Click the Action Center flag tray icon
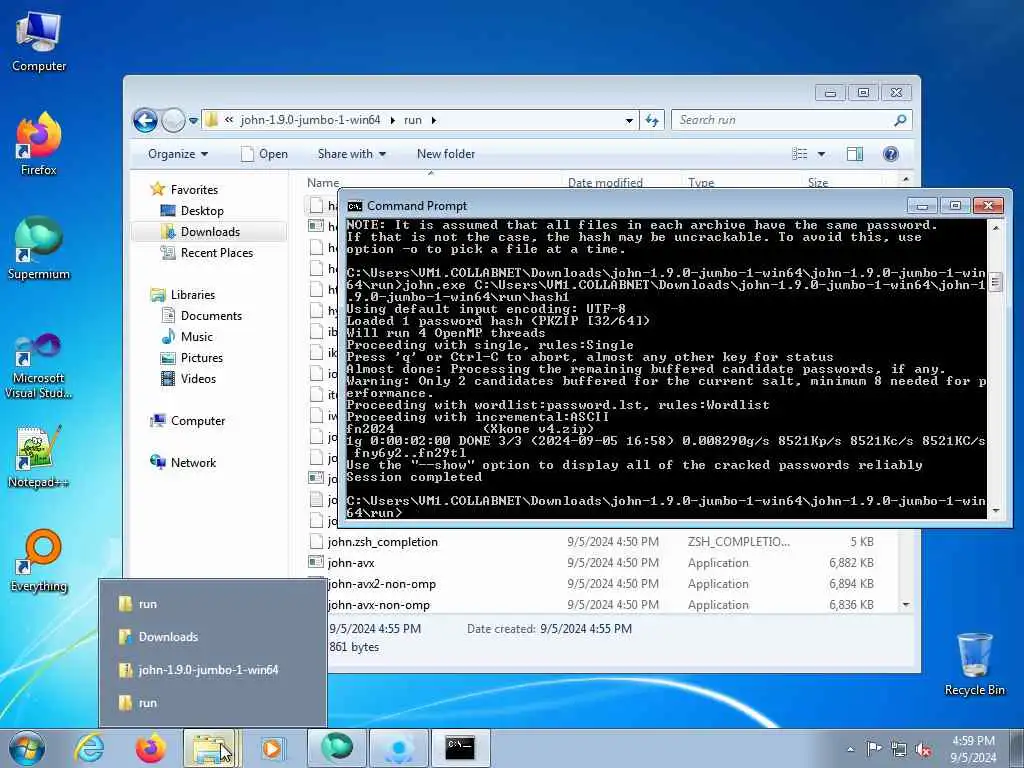The width and height of the screenshot is (1024, 768). pos(874,748)
